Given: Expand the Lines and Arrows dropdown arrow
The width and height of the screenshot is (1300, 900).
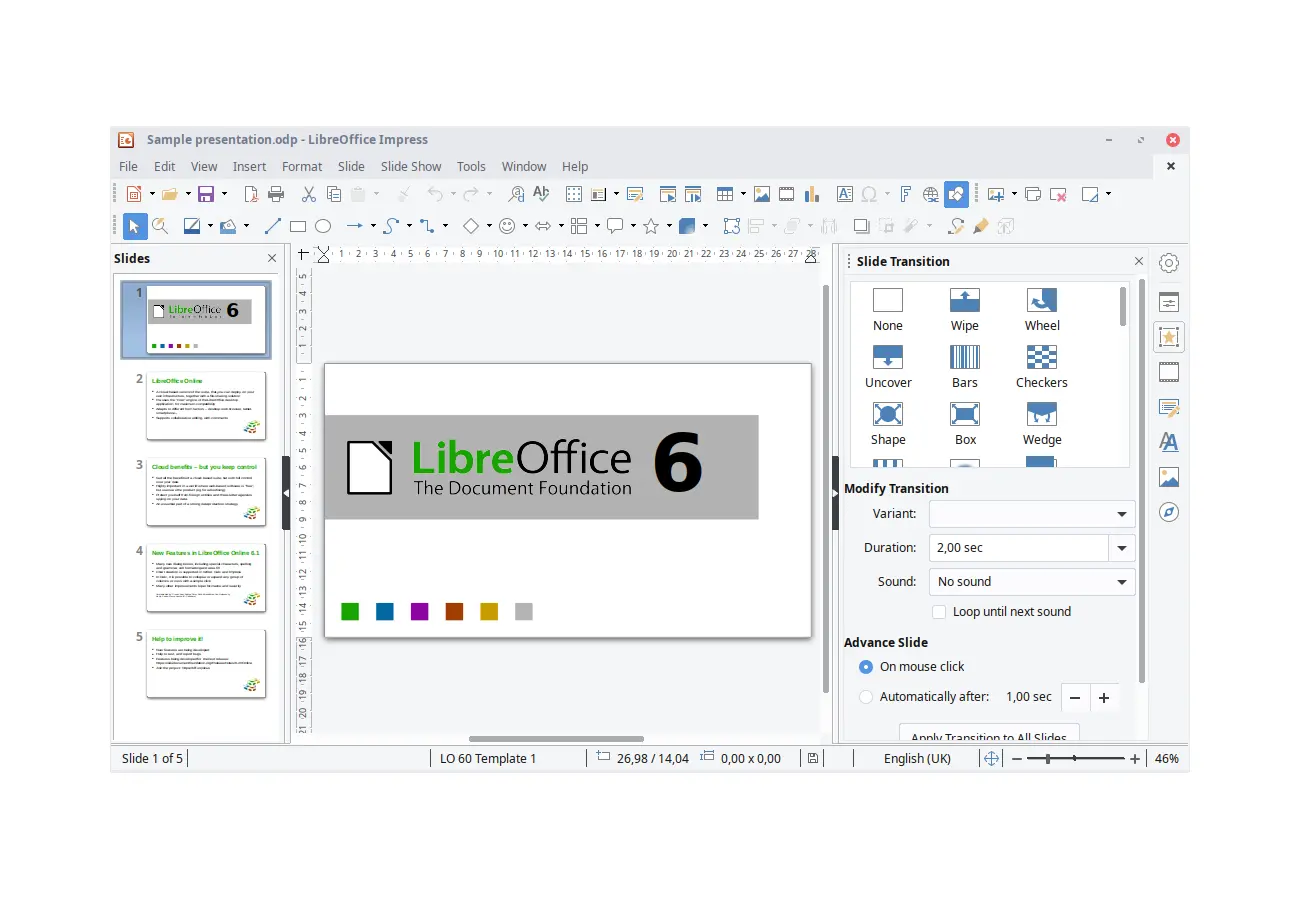Looking at the screenshot, I should click(x=373, y=226).
